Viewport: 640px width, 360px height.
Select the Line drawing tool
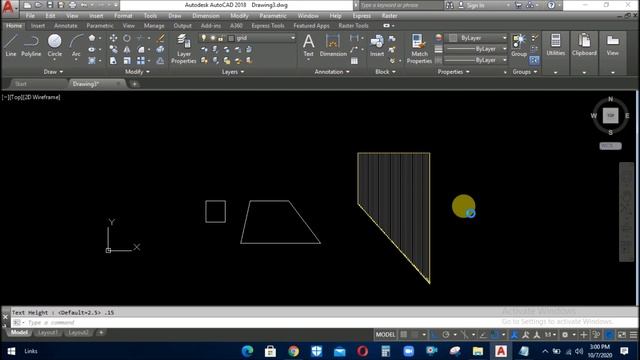(x=11, y=45)
